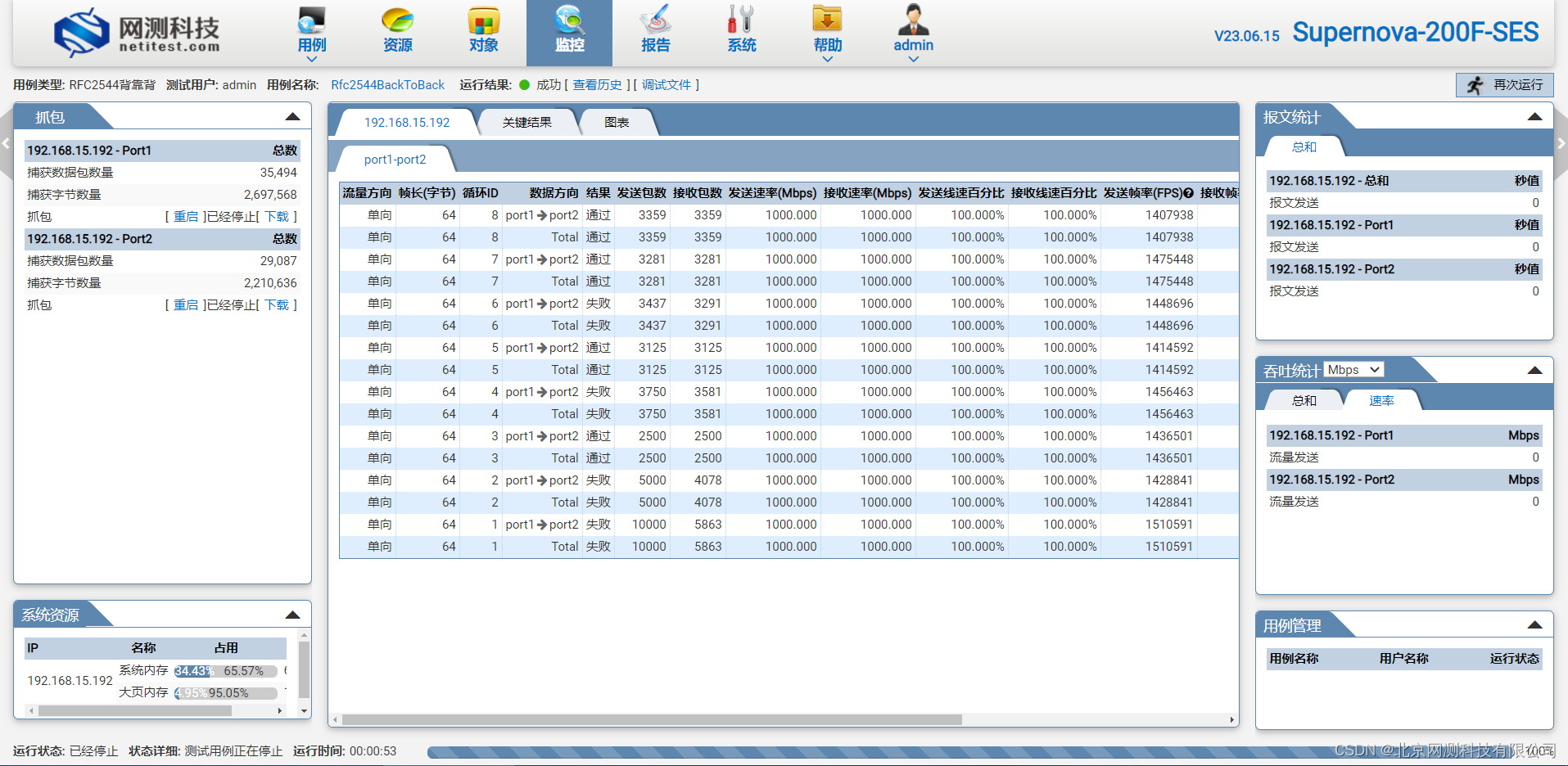The height and width of the screenshot is (766, 1568).
Task: Click the 帧长(字节) column header
Action: tap(427, 193)
